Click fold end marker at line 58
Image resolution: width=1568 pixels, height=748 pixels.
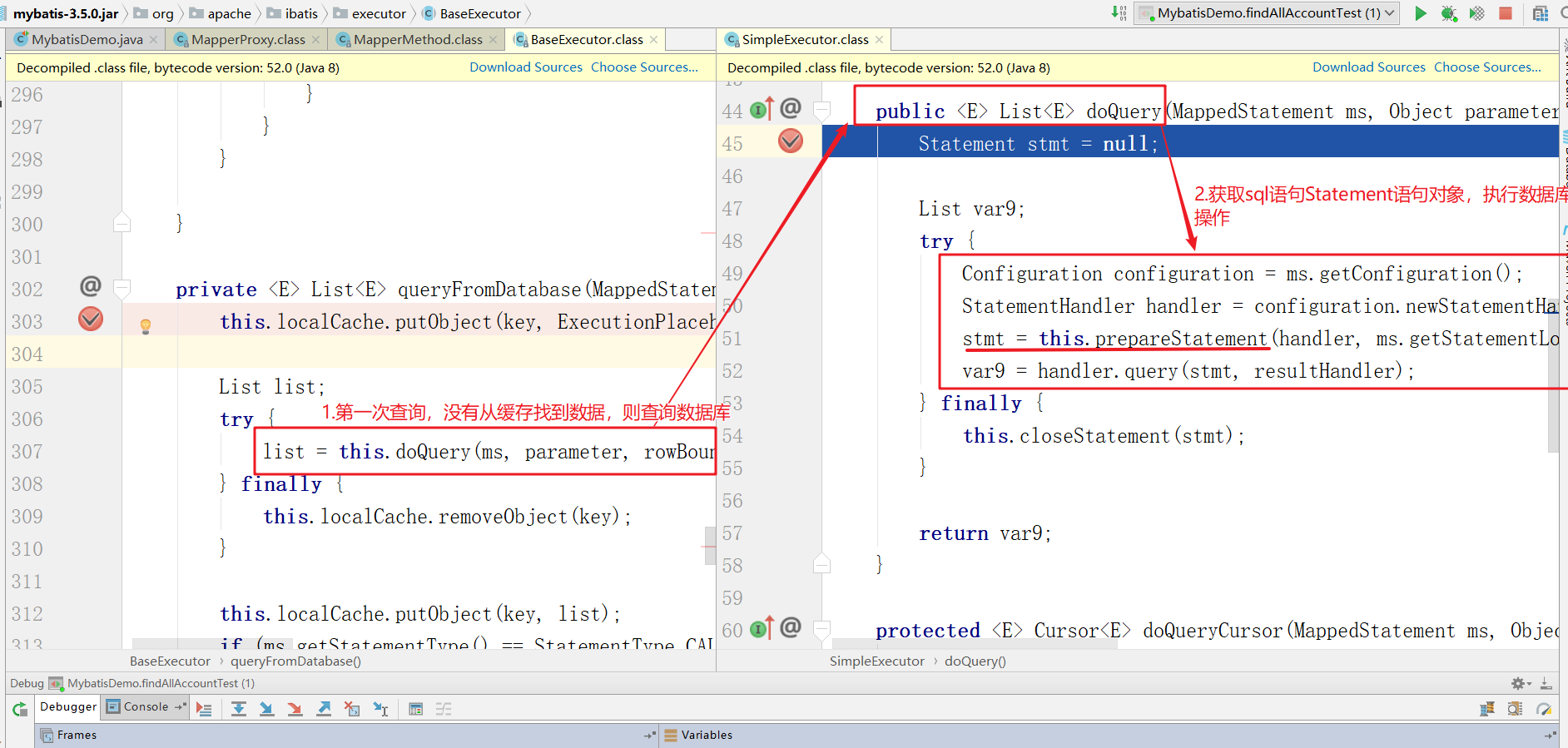(821, 563)
